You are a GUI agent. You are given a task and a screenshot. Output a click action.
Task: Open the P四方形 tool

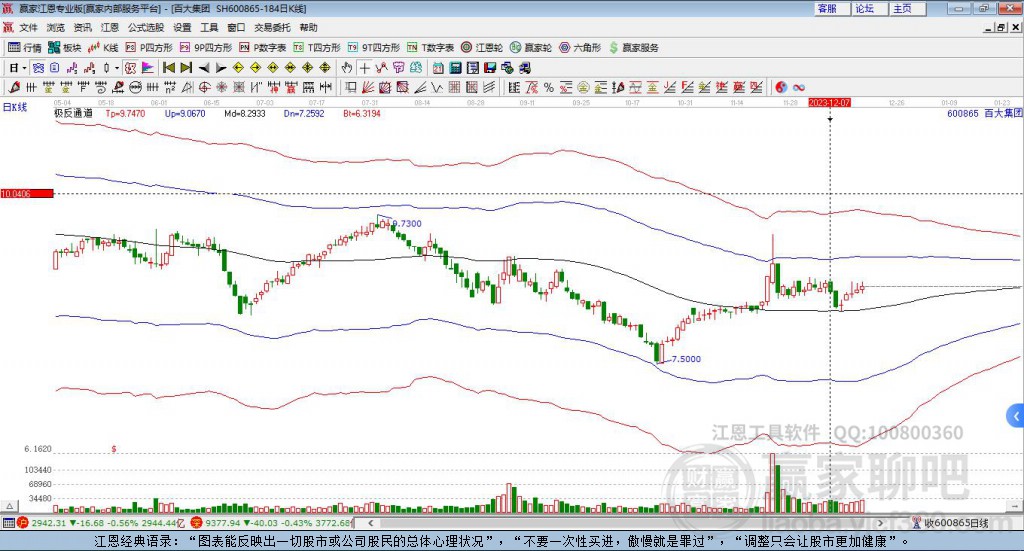pos(149,48)
